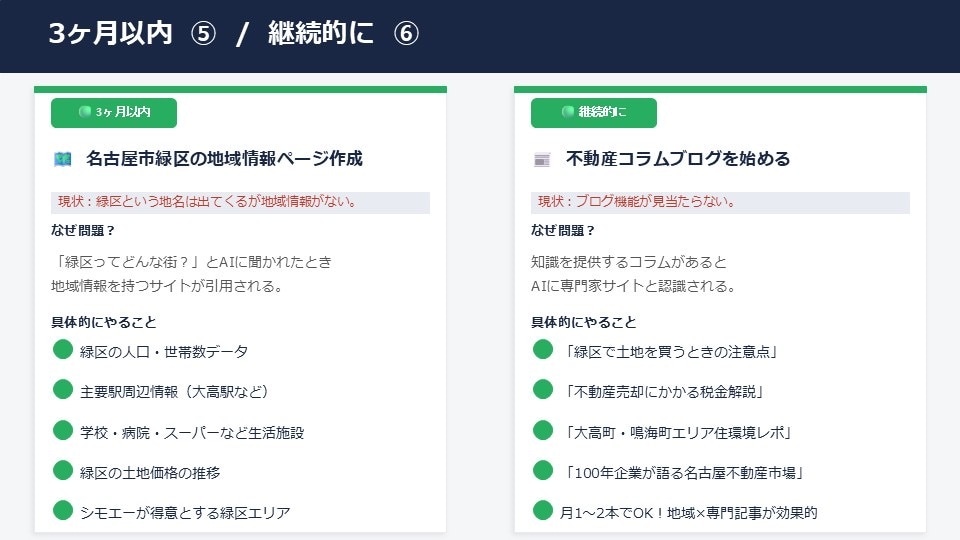Click the green bullet beside 緑区の土地価格の推移

click(63, 470)
